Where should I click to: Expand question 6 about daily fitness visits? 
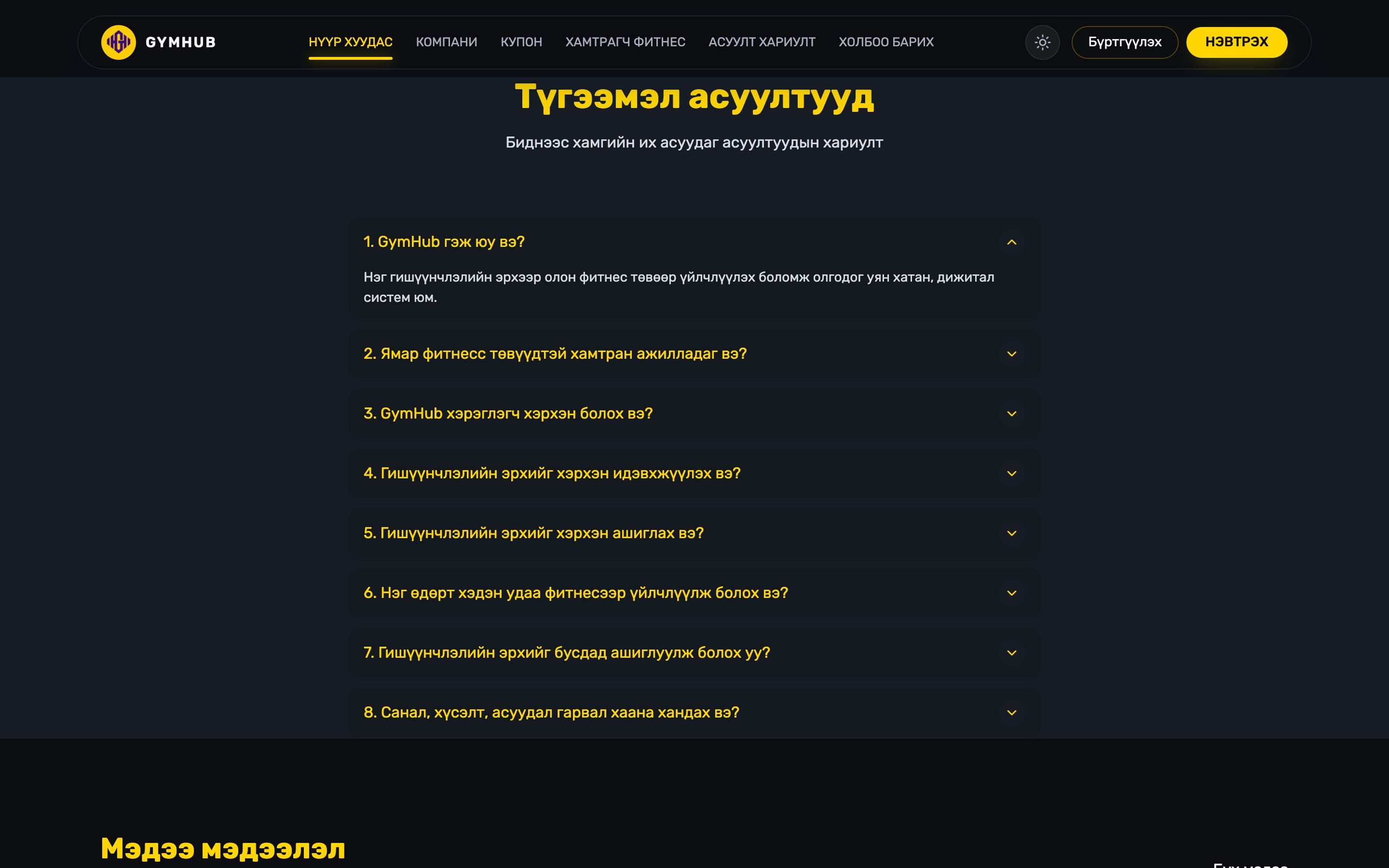pos(694,593)
